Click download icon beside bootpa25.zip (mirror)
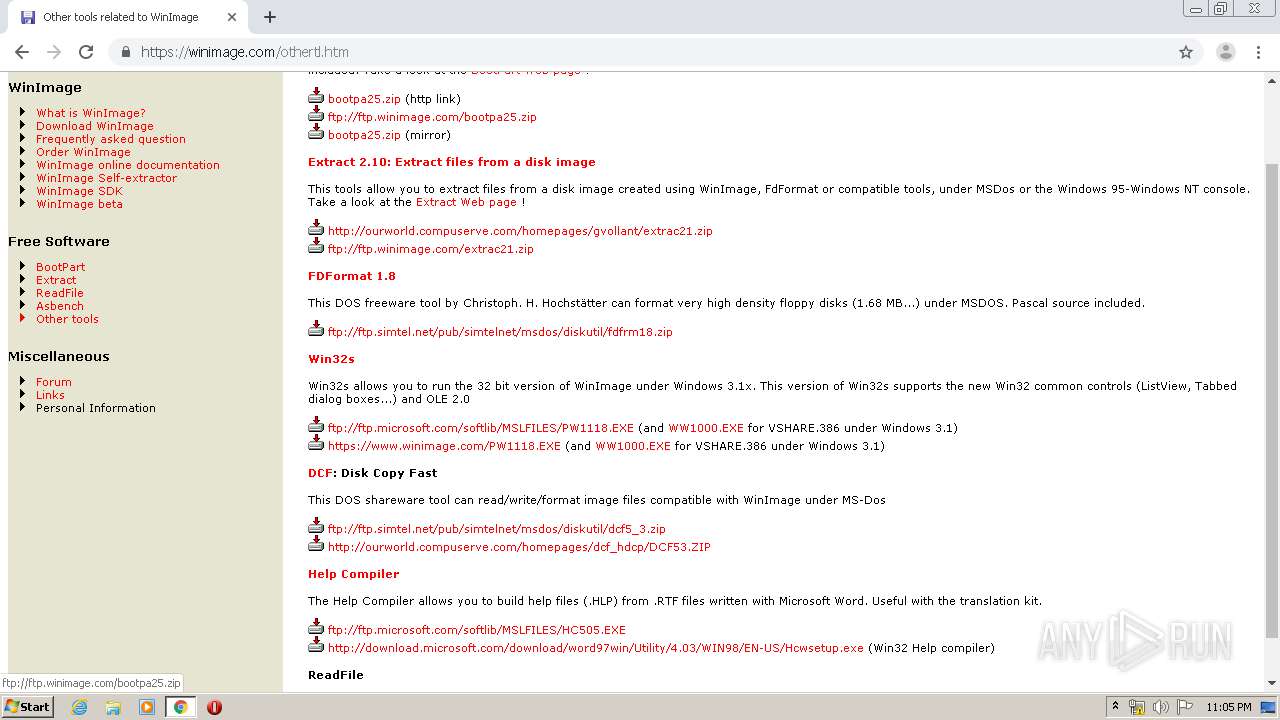The width and height of the screenshot is (1280, 720). (316, 132)
